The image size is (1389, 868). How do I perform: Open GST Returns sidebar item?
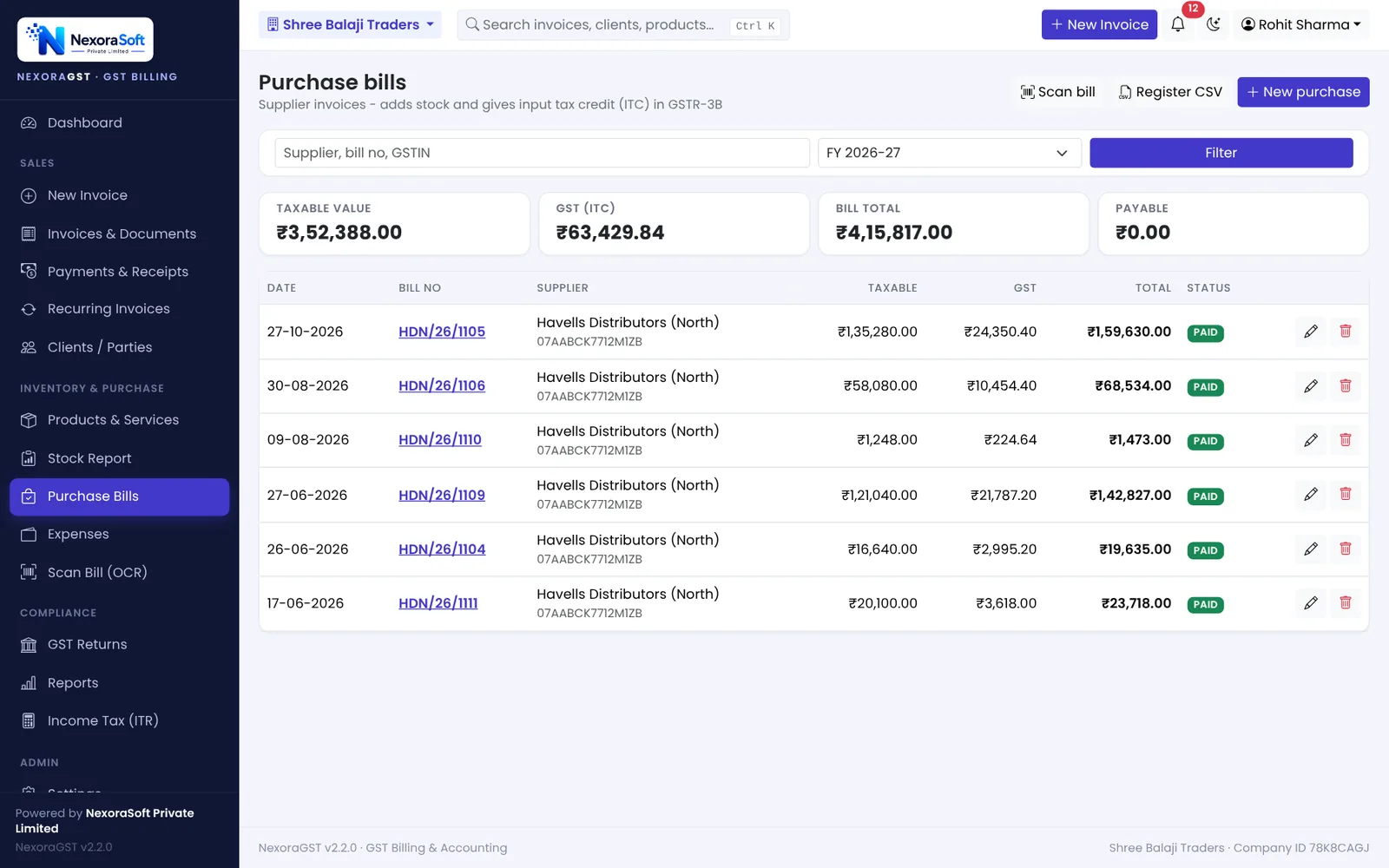tap(119, 644)
